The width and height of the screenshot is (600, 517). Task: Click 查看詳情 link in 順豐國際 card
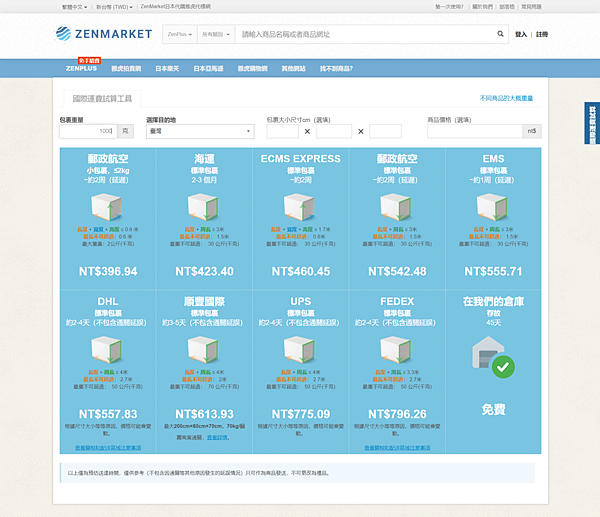point(217,437)
